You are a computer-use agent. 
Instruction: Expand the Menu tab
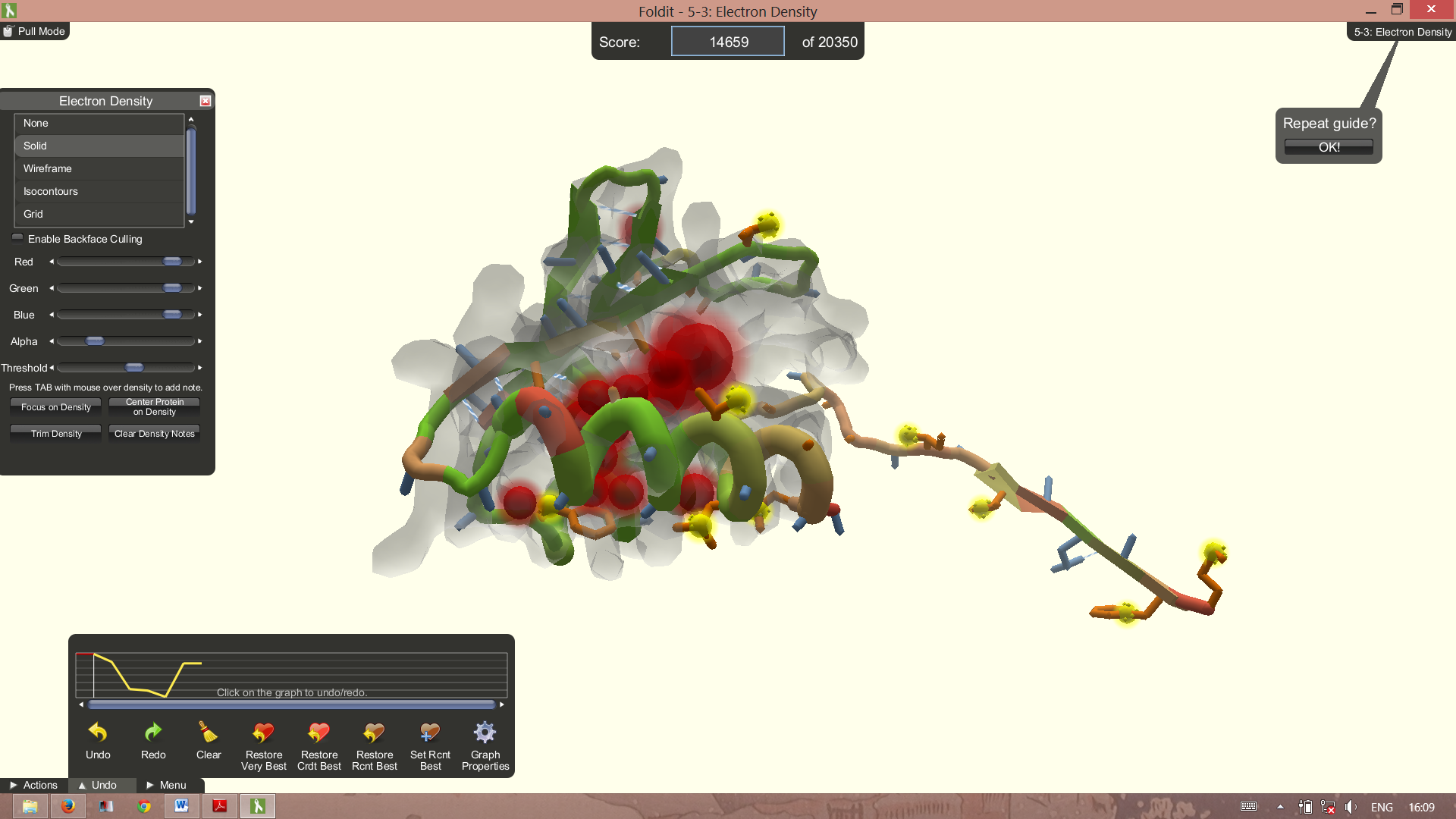point(170,785)
